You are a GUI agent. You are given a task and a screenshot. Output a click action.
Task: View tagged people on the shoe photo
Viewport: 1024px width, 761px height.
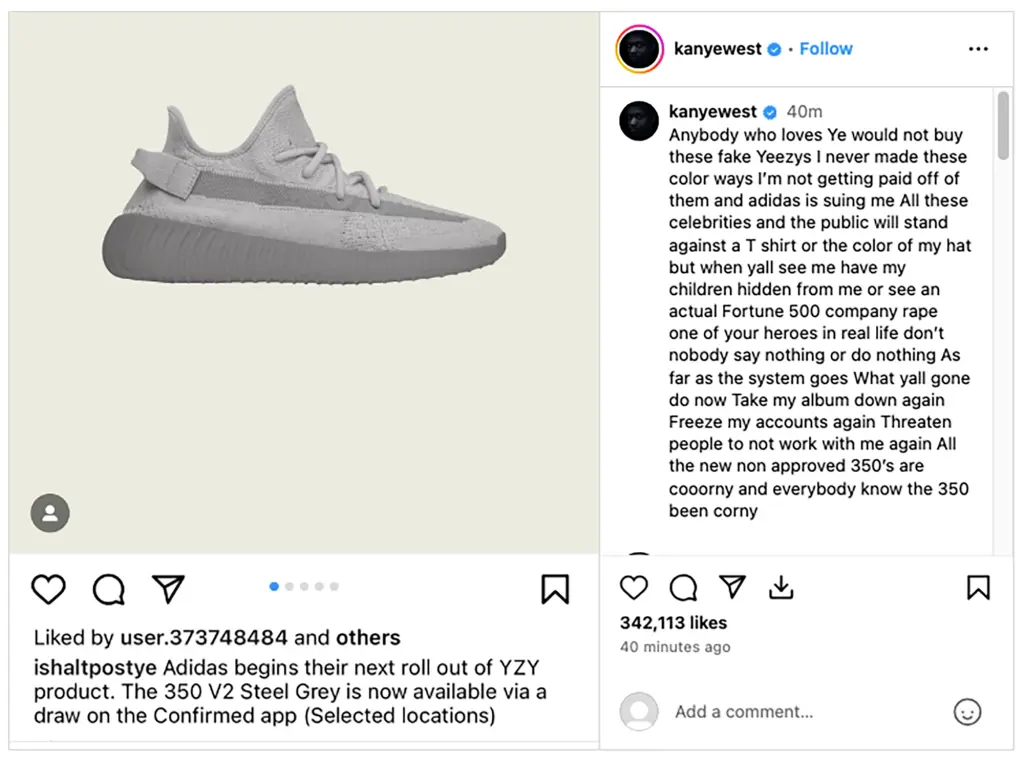pyautogui.click(x=50, y=513)
